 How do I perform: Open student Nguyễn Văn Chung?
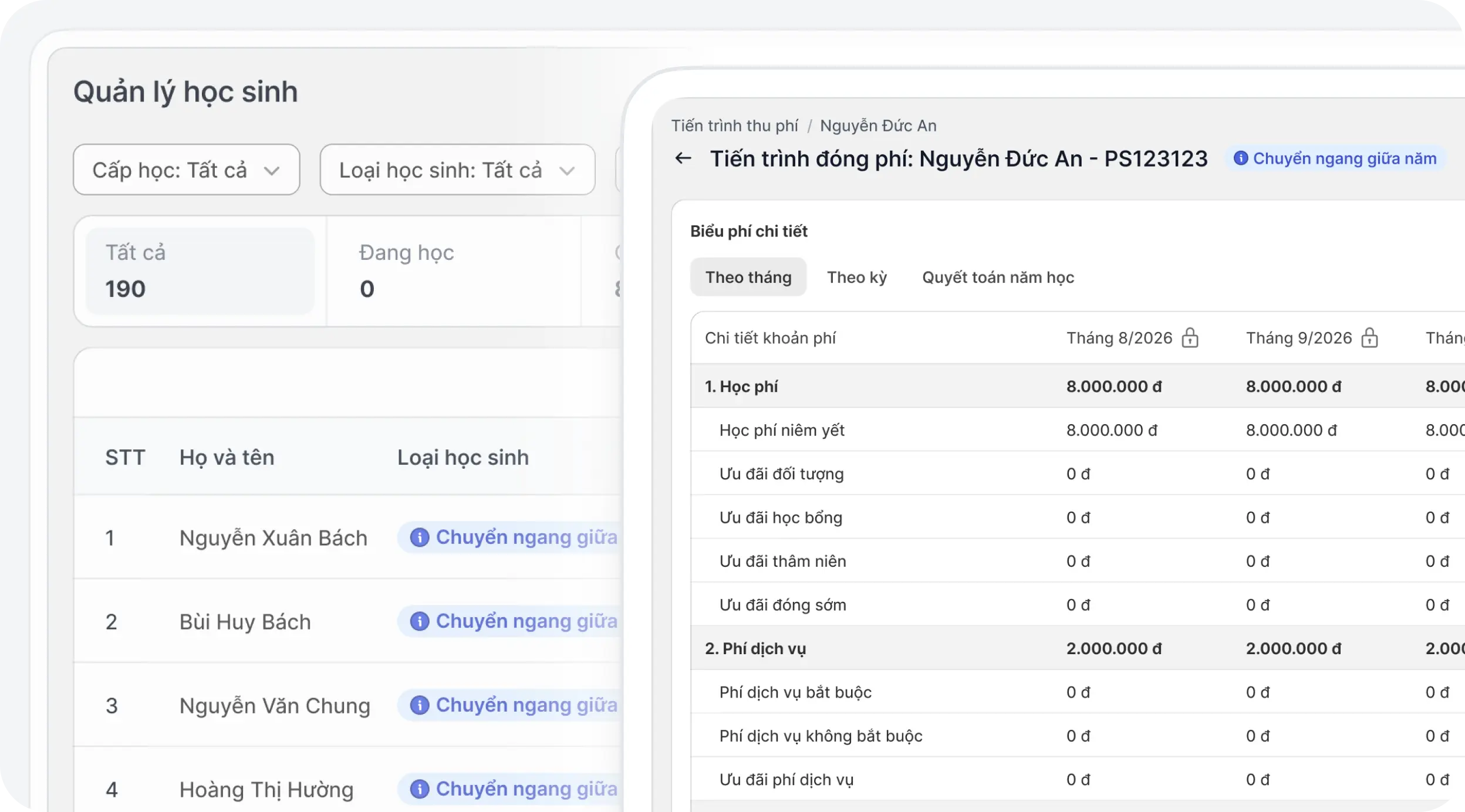click(x=275, y=705)
